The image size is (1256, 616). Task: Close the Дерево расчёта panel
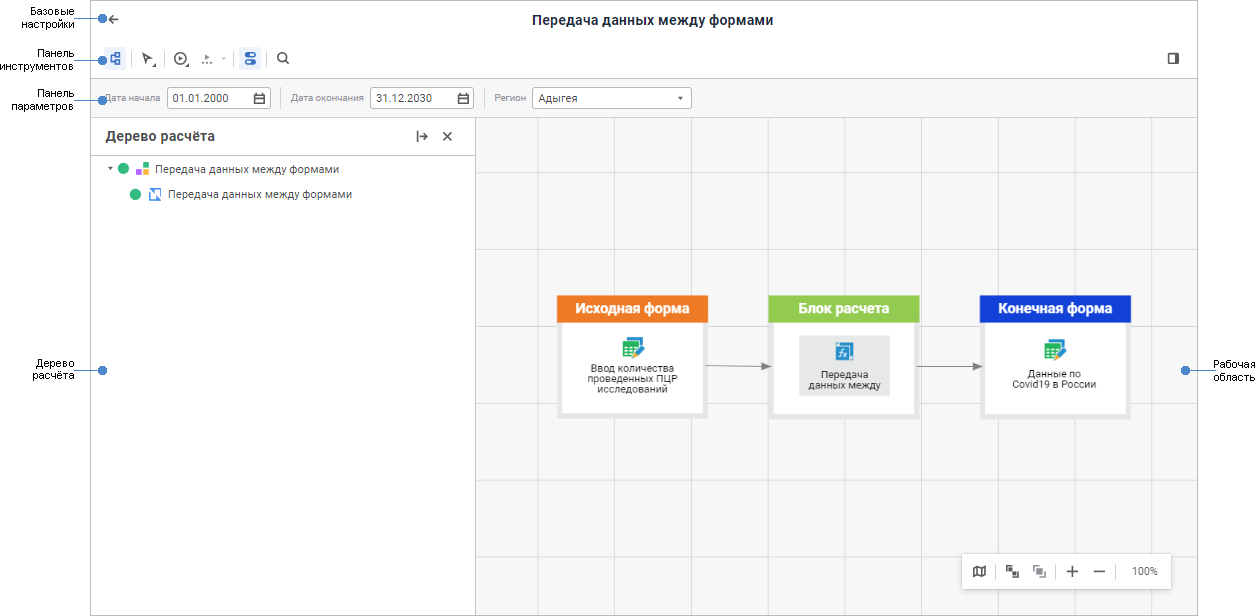[x=447, y=137]
